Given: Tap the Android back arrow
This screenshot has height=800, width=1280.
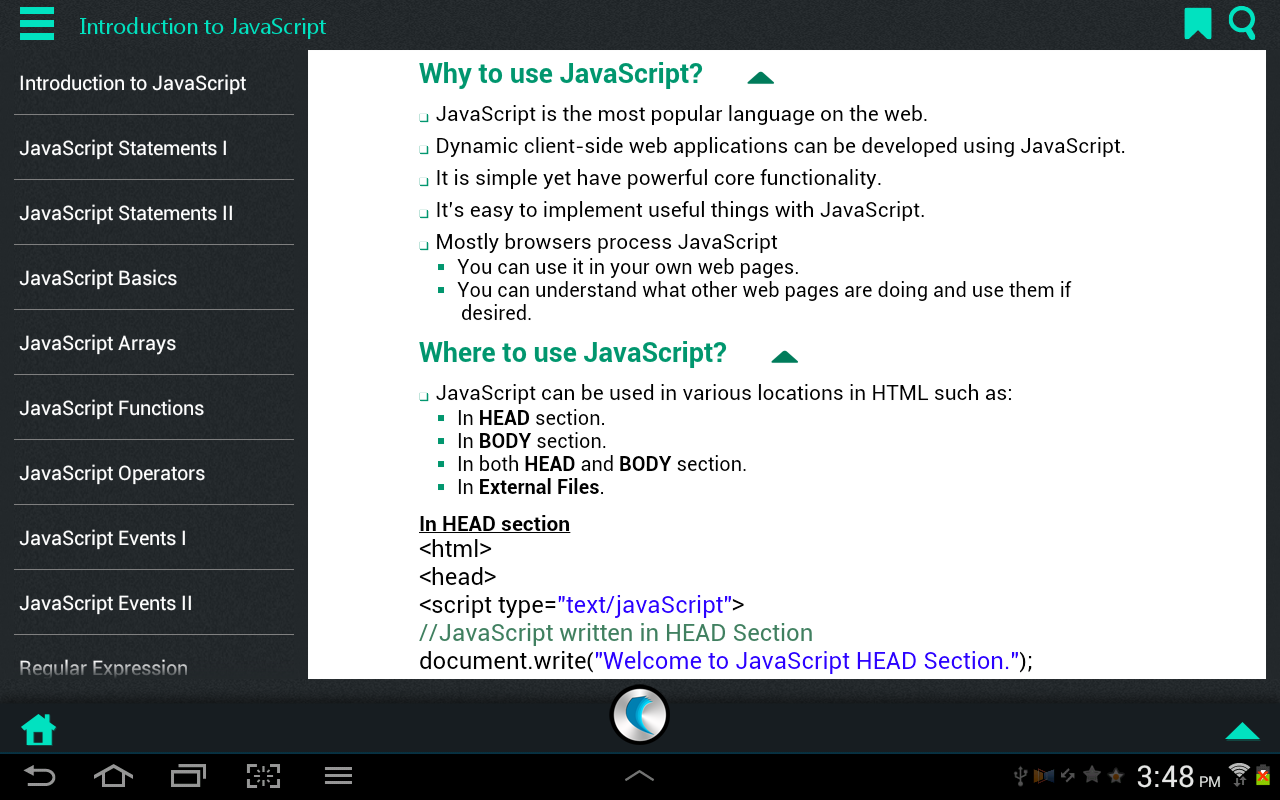Looking at the screenshot, I should coord(40,776).
